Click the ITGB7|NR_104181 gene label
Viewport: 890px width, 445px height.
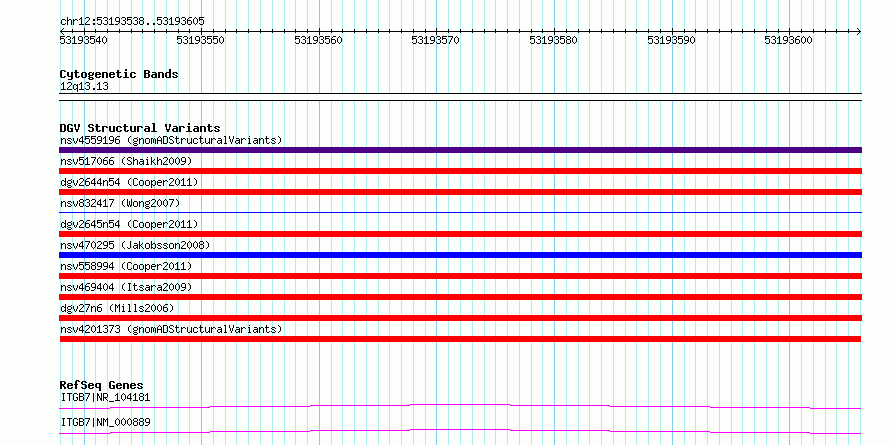(x=105, y=397)
